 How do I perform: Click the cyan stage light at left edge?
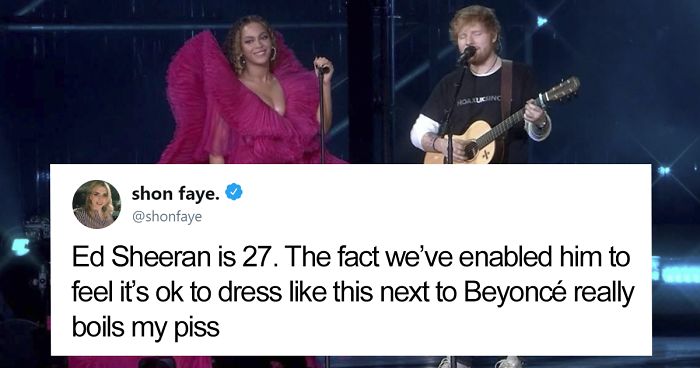point(20,247)
